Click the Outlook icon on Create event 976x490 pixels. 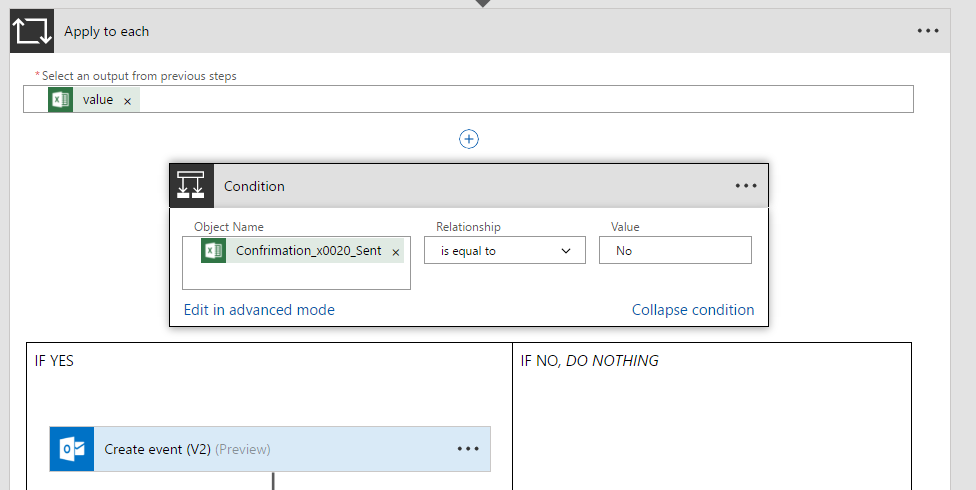(72, 449)
